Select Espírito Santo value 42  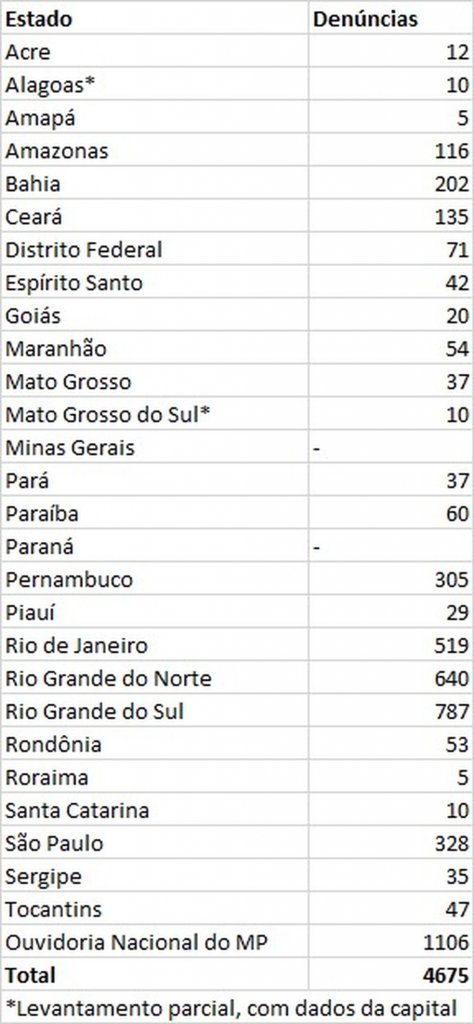click(x=390, y=282)
